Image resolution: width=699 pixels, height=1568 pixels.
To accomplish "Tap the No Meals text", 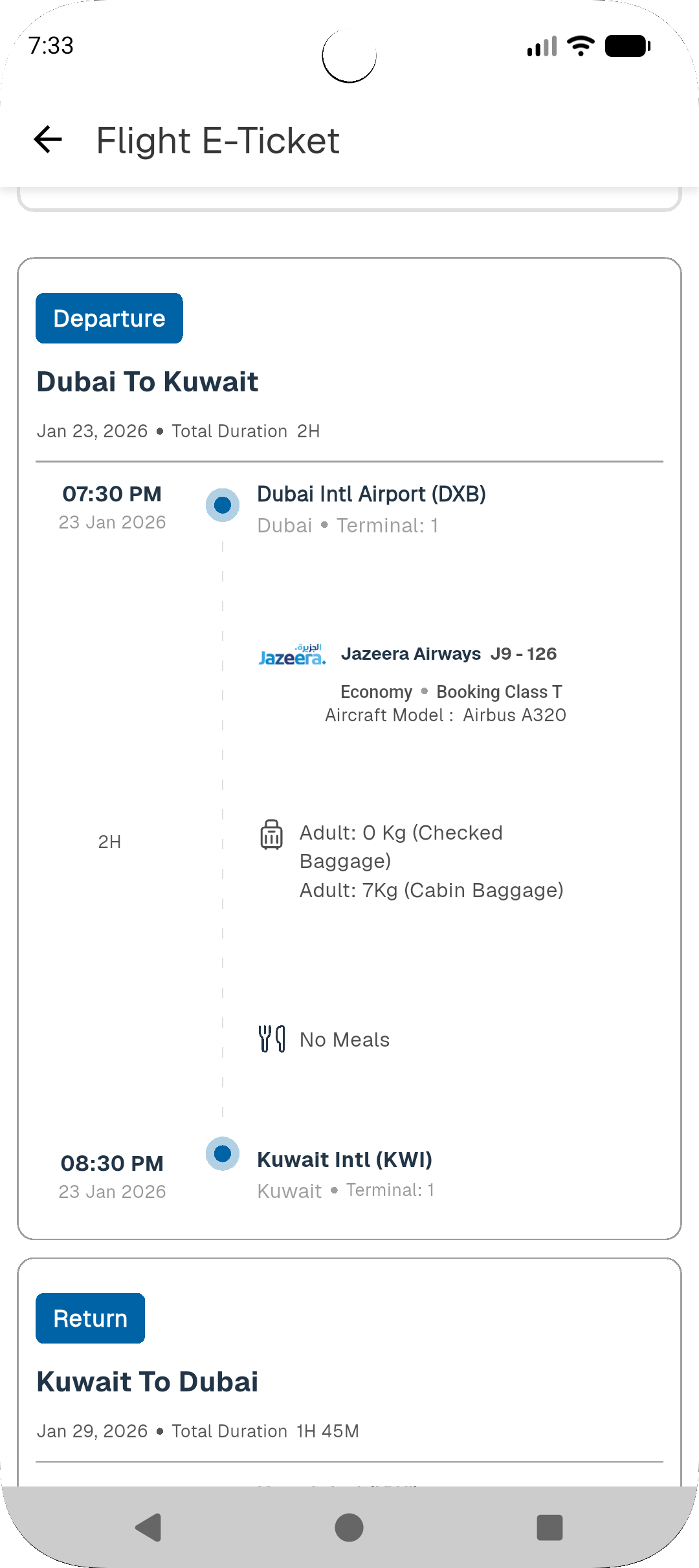I will click(x=344, y=1040).
